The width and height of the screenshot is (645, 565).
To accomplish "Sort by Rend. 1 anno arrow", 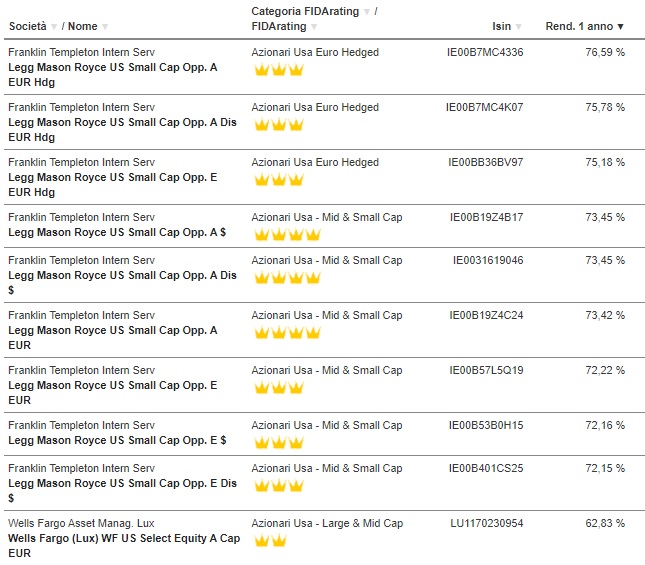I will pyautogui.click(x=620, y=27).
